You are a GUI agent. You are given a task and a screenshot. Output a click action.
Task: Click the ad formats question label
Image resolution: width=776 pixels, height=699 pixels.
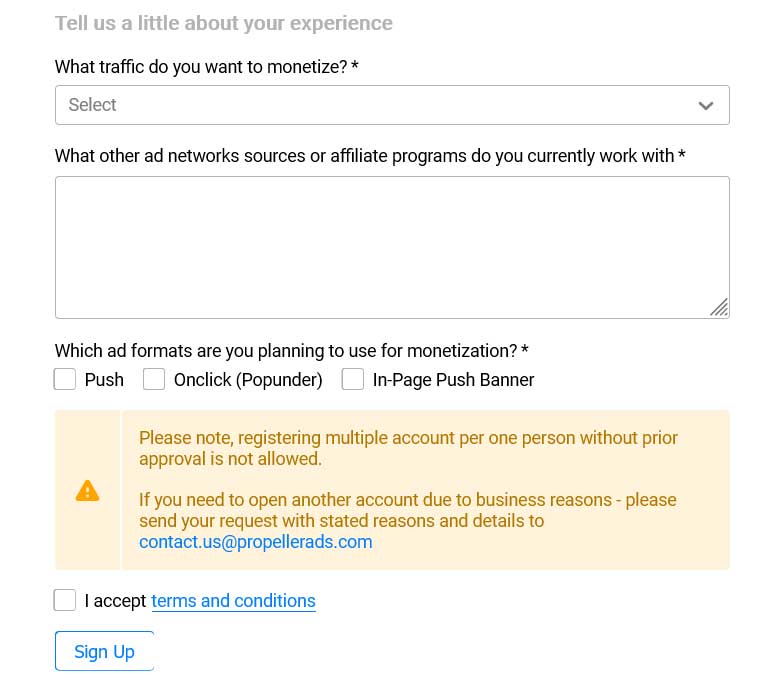click(291, 351)
